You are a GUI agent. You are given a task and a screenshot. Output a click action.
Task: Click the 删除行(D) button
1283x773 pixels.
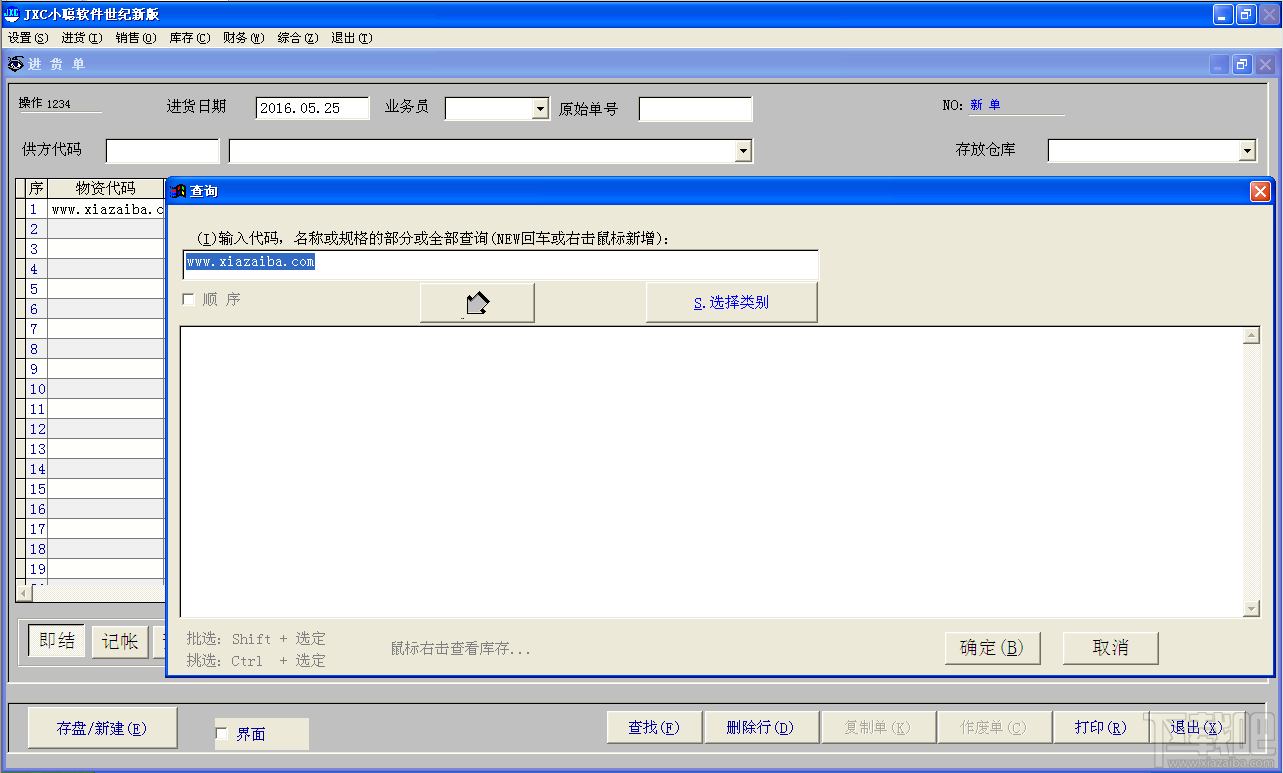[760, 727]
